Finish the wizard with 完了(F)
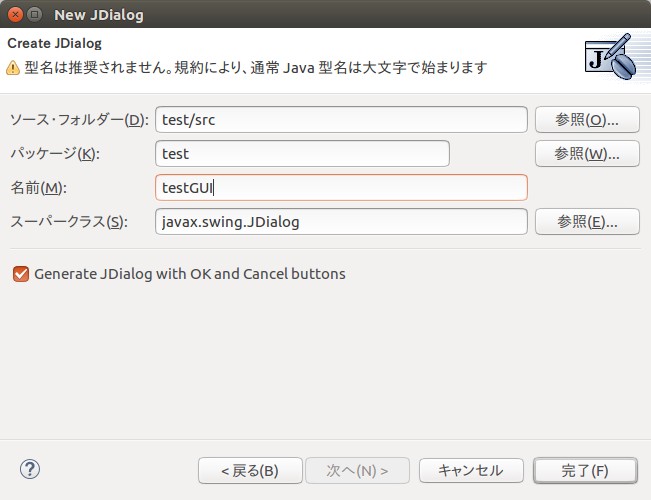This screenshot has height=500, width=651. tap(585, 471)
